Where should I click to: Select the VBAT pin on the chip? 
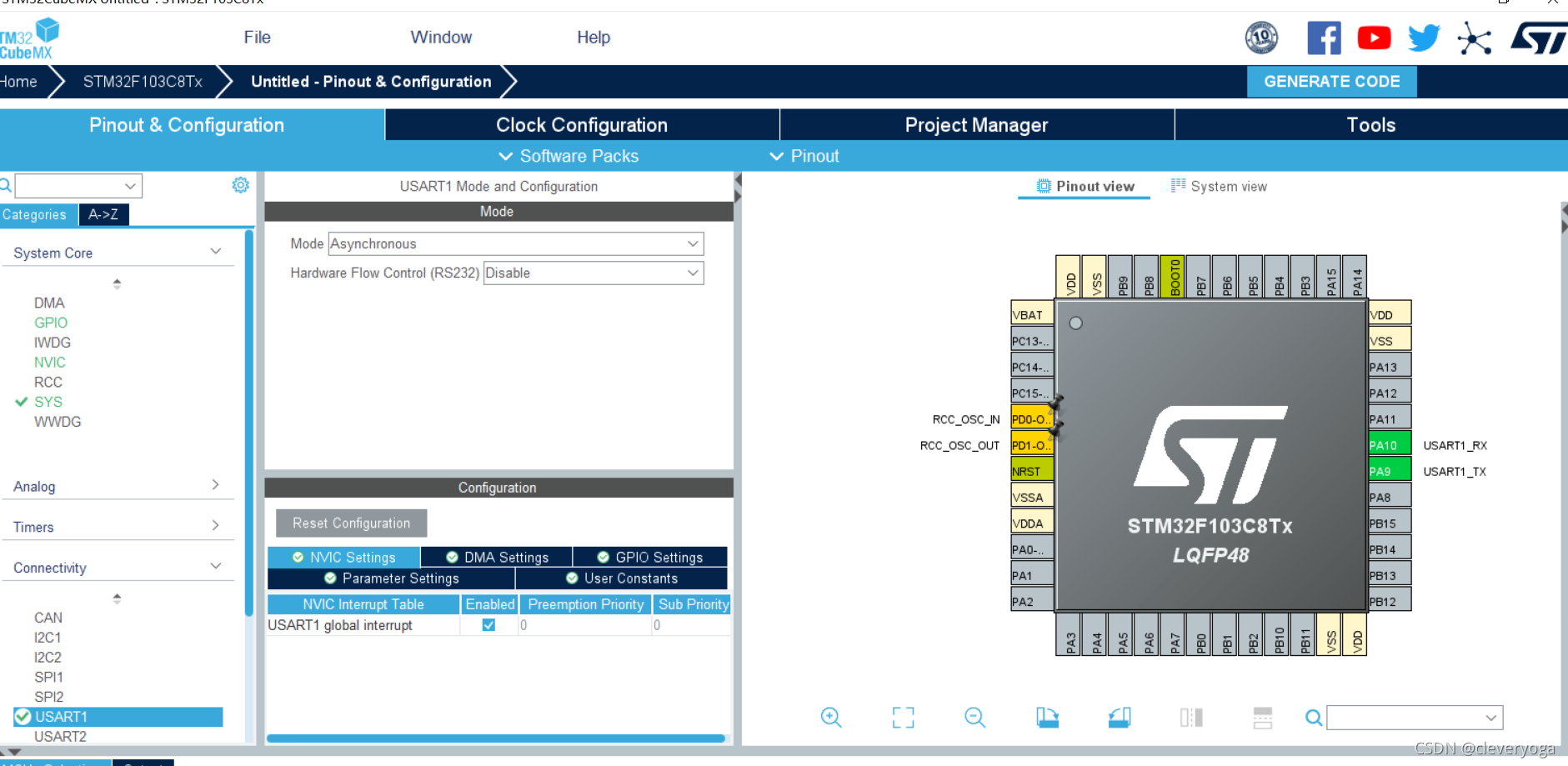[1031, 314]
